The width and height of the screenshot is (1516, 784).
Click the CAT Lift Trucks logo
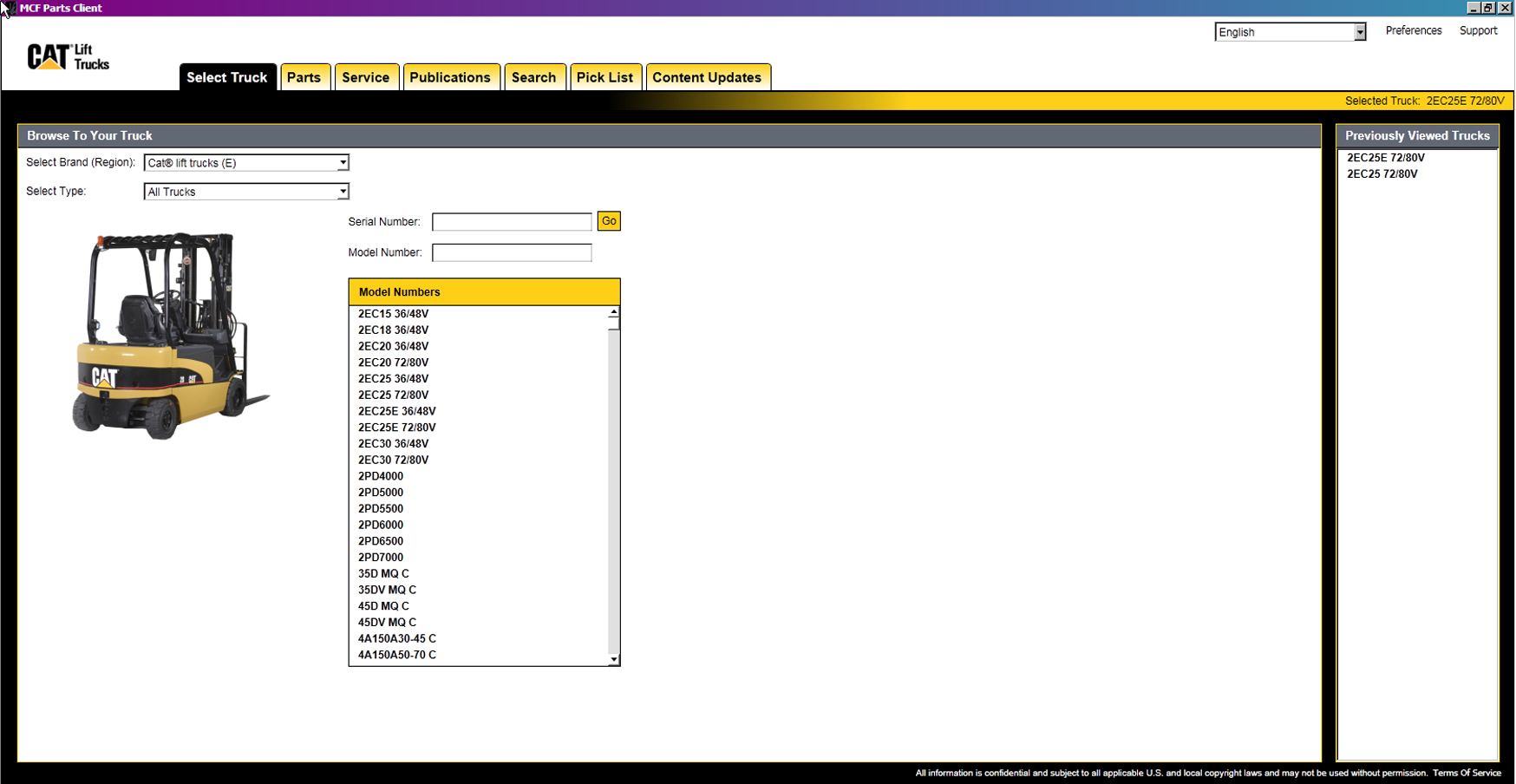[68, 57]
